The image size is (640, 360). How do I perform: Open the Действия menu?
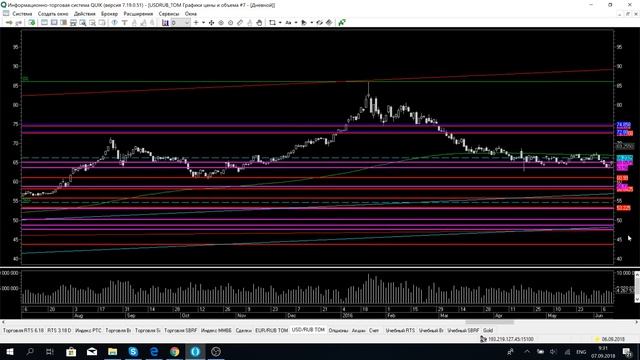[x=84, y=13]
